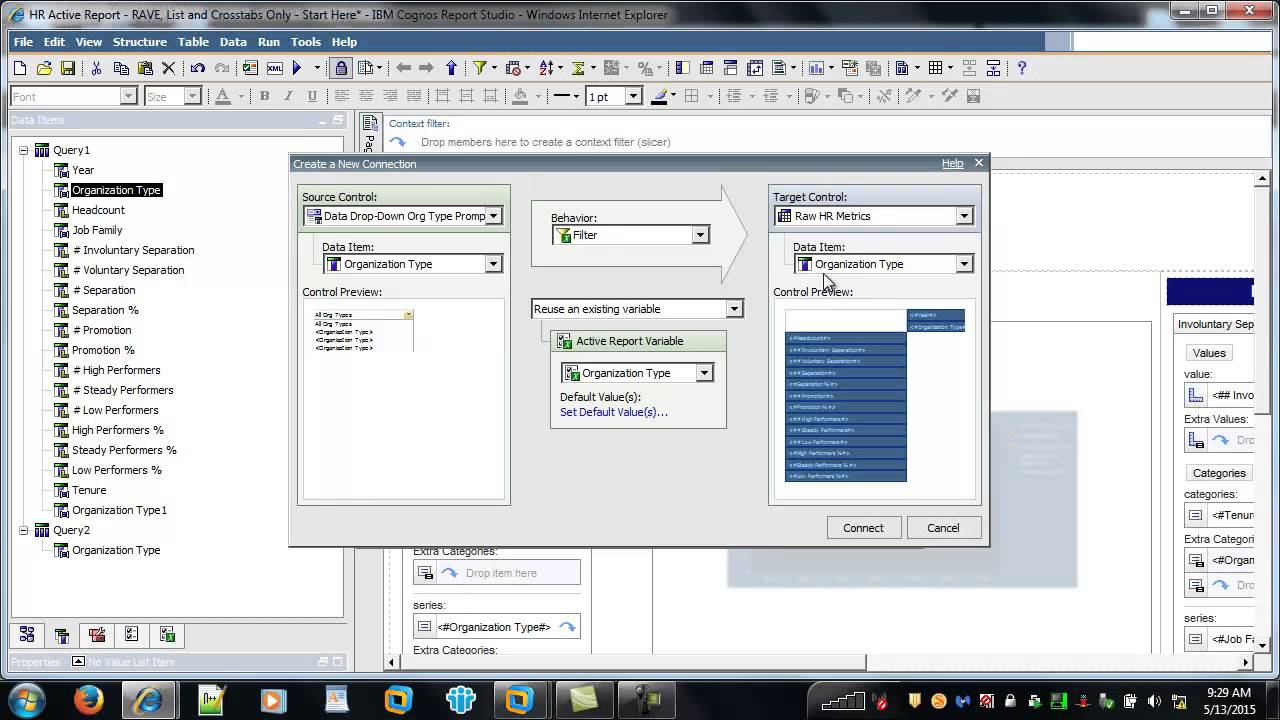Open the Structure menu
Image resolution: width=1280 pixels, height=720 pixels.
(139, 42)
